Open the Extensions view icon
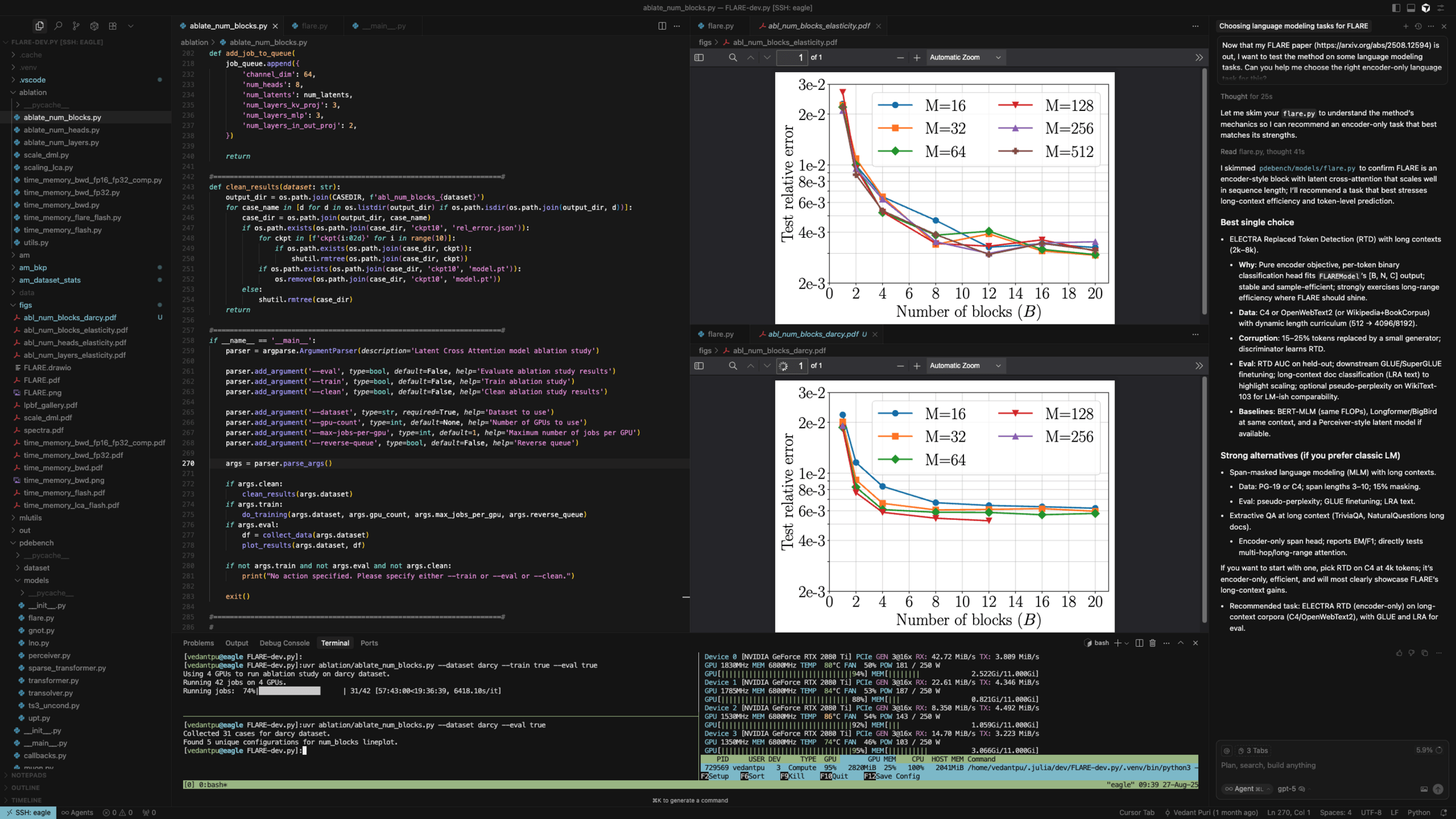The width and height of the screenshot is (1456, 819). pos(112,26)
